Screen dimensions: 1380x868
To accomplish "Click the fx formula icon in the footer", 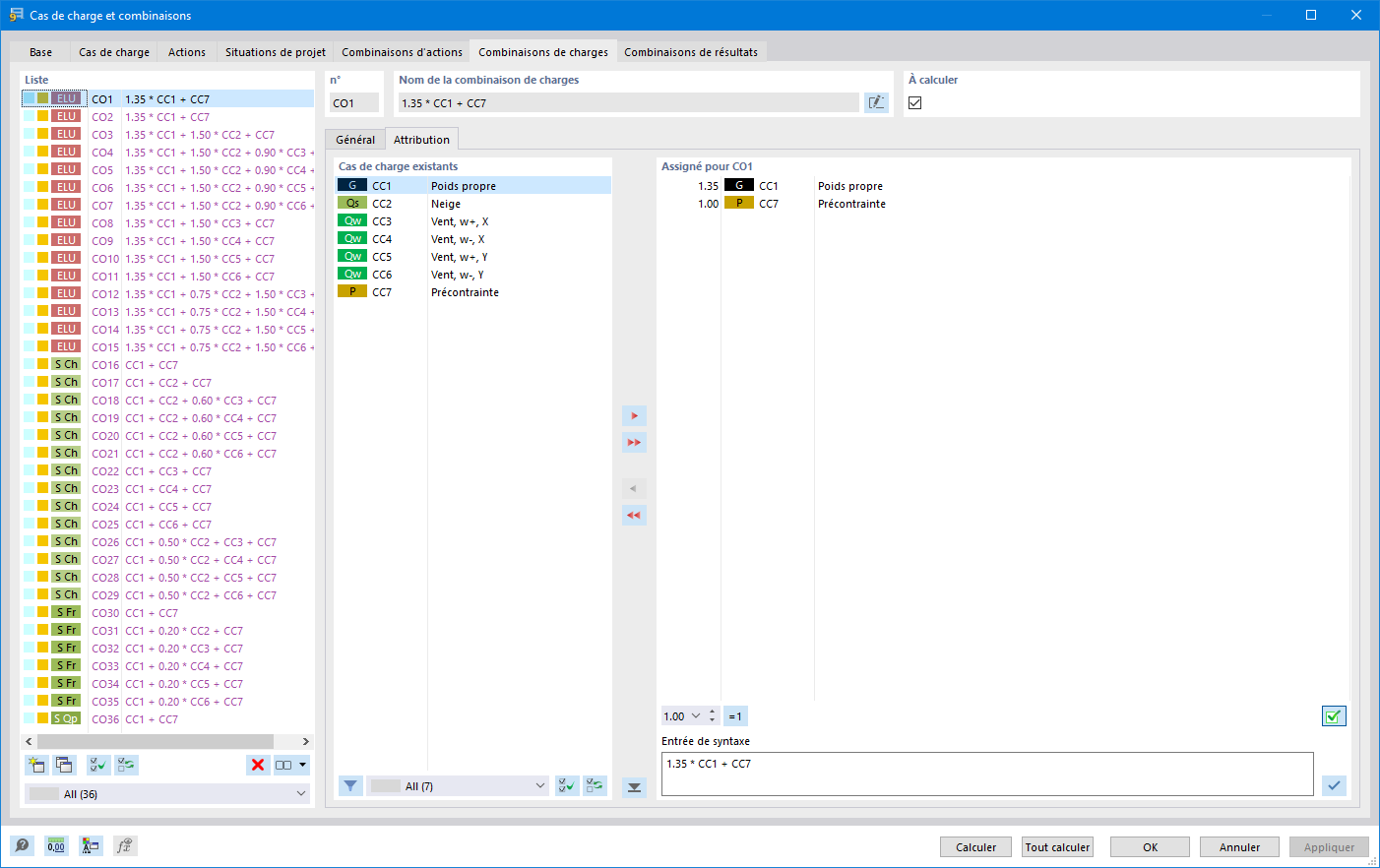I will pos(124,845).
